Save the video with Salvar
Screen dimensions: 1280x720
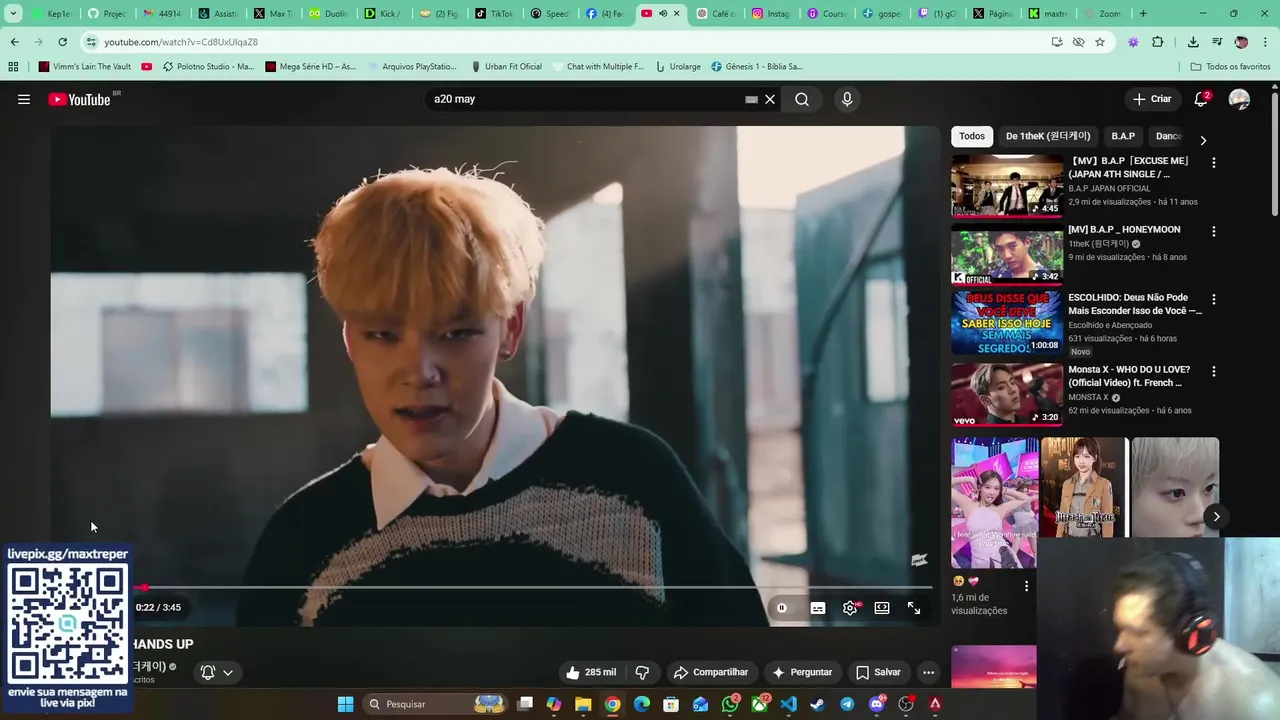[x=878, y=672]
